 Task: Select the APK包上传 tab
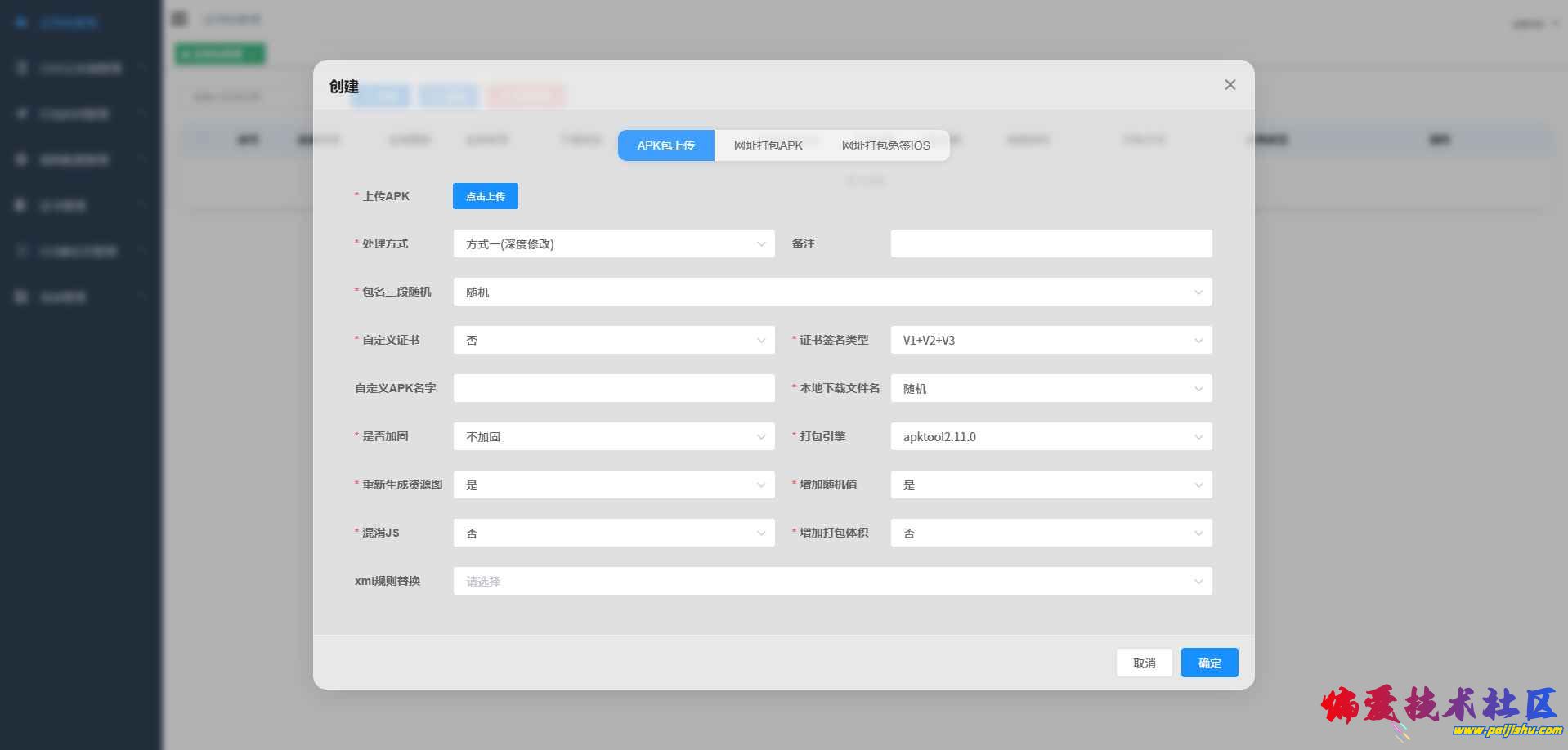tap(665, 145)
